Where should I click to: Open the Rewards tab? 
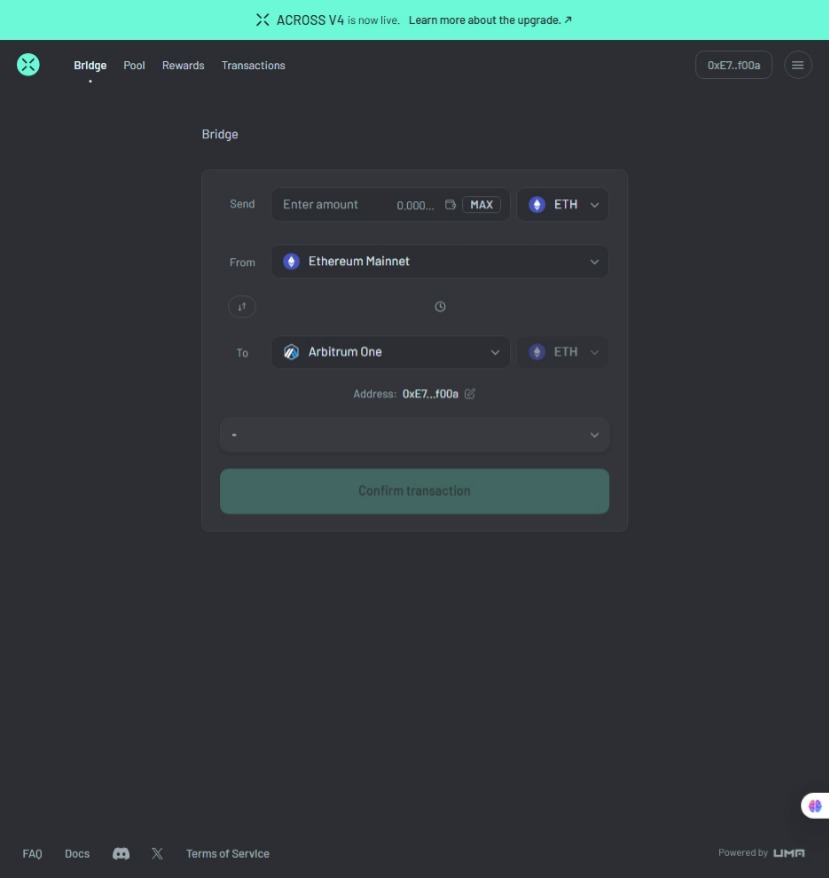[x=183, y=66]
